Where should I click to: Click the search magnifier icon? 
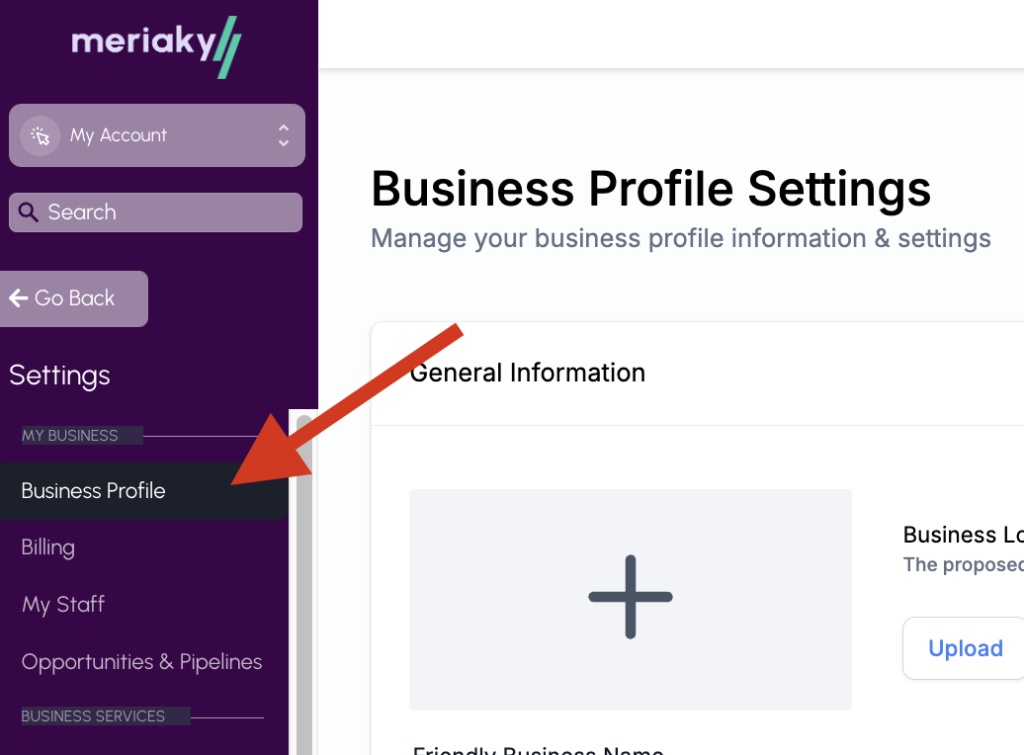pos(27,212)
